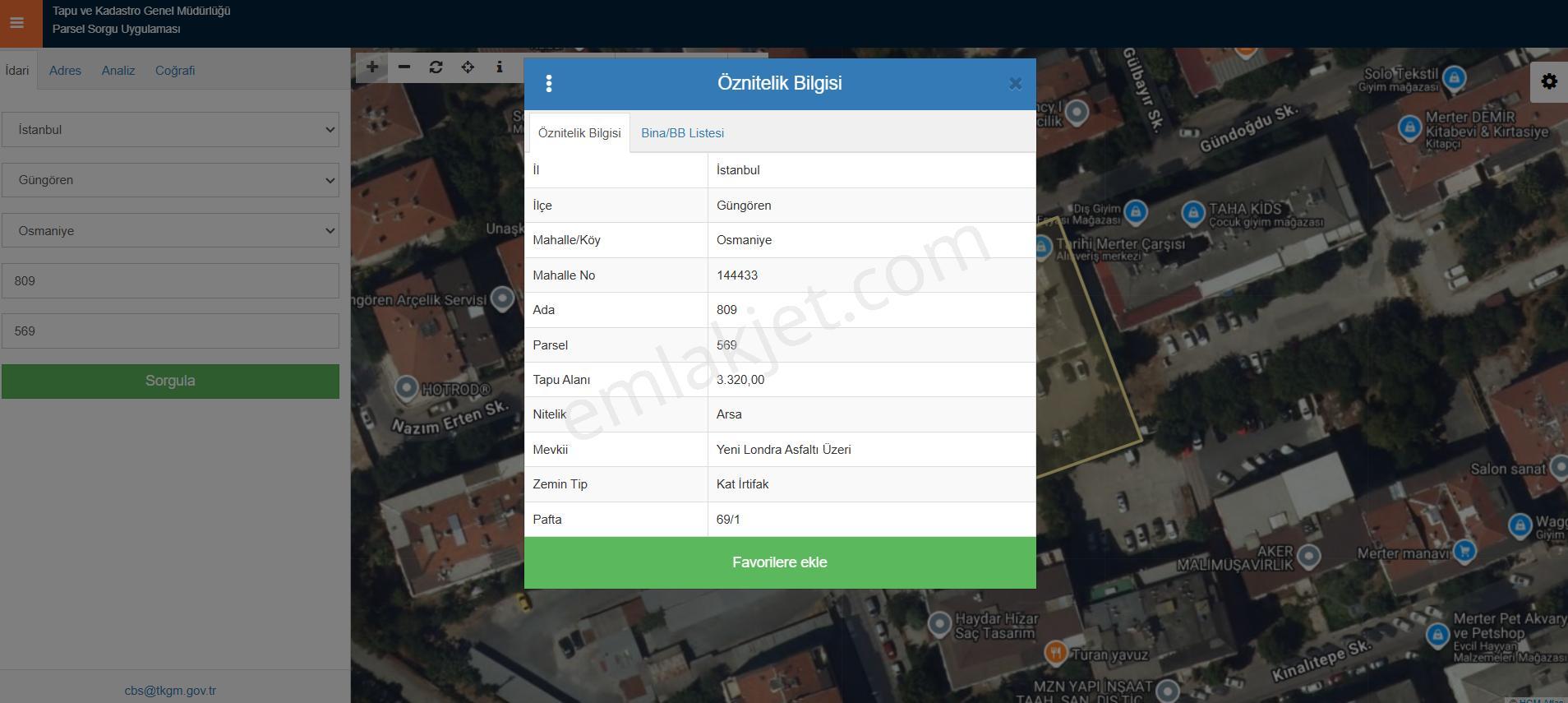This screenshot has width=1568, height=703.
Task: Open the İstanbul province dropdown
Action: click(x=170, y=130)
